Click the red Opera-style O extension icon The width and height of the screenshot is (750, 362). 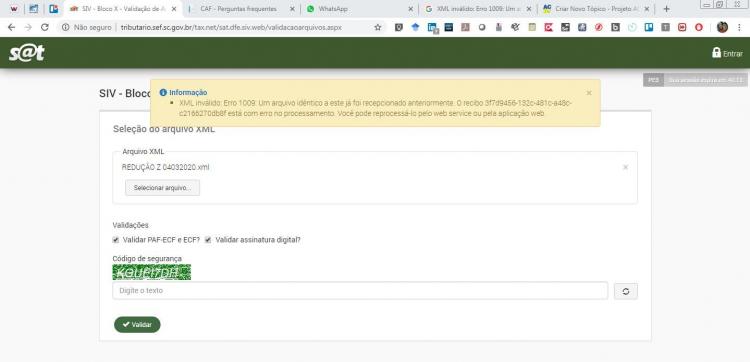699,28
